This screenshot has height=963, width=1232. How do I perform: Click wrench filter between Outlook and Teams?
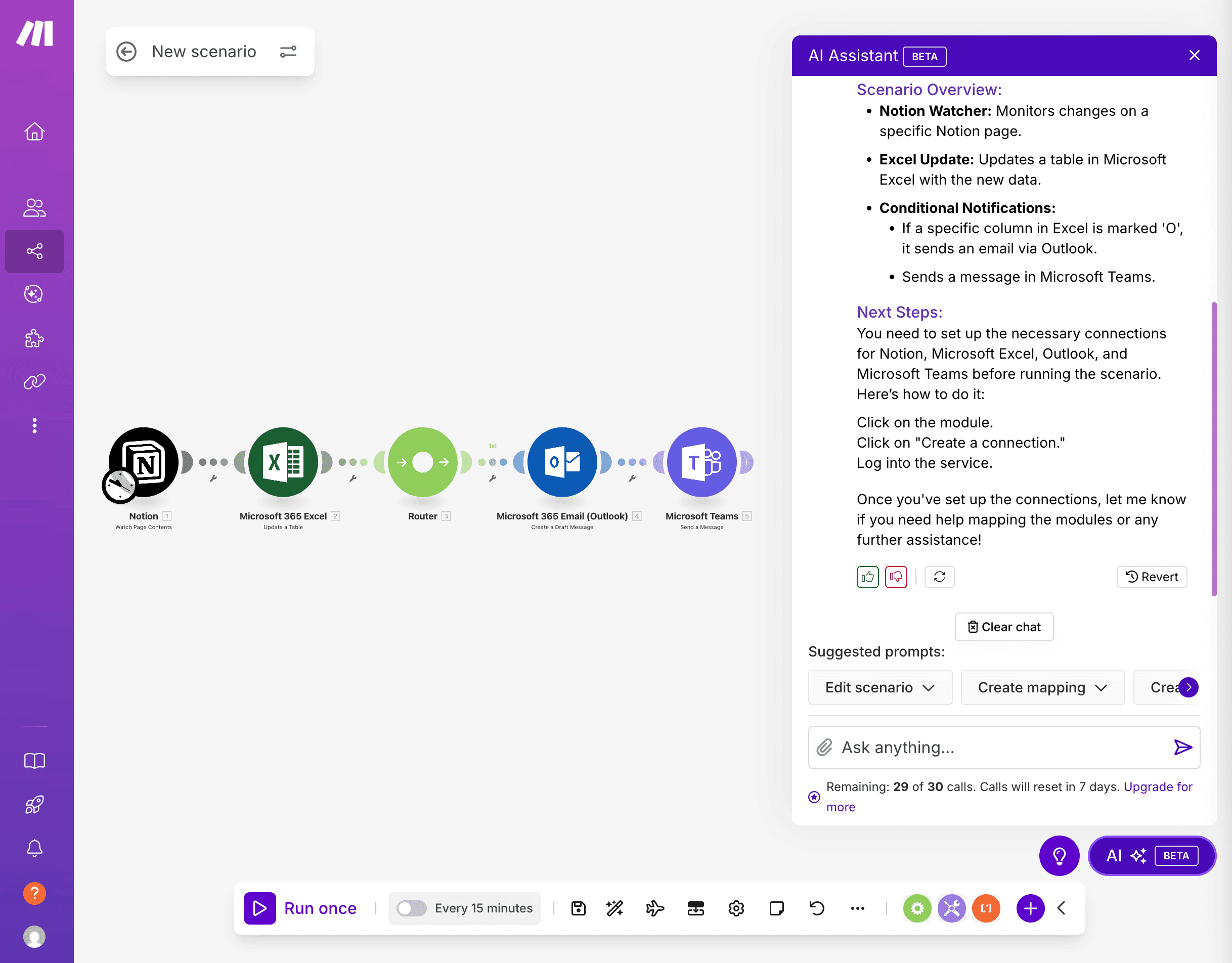pos(632,478)
